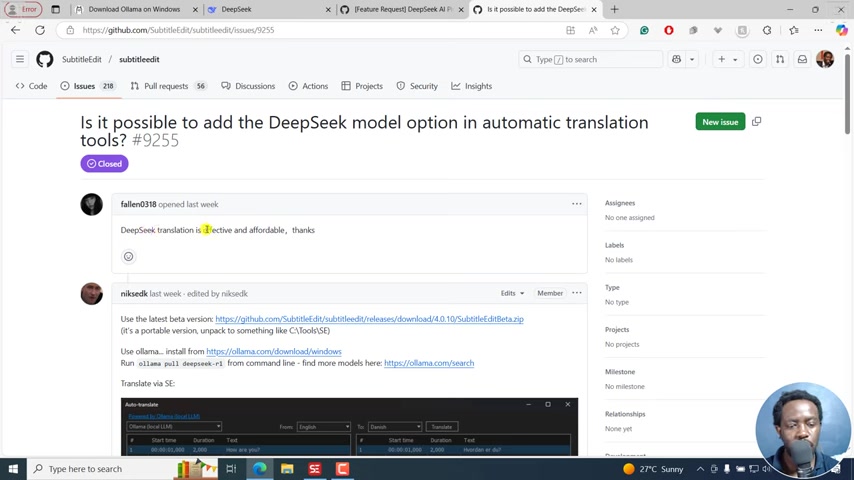Viewport: 854px width, 480px height.
Task: Open the Edge favorites list icon
Action: point(794,31)
